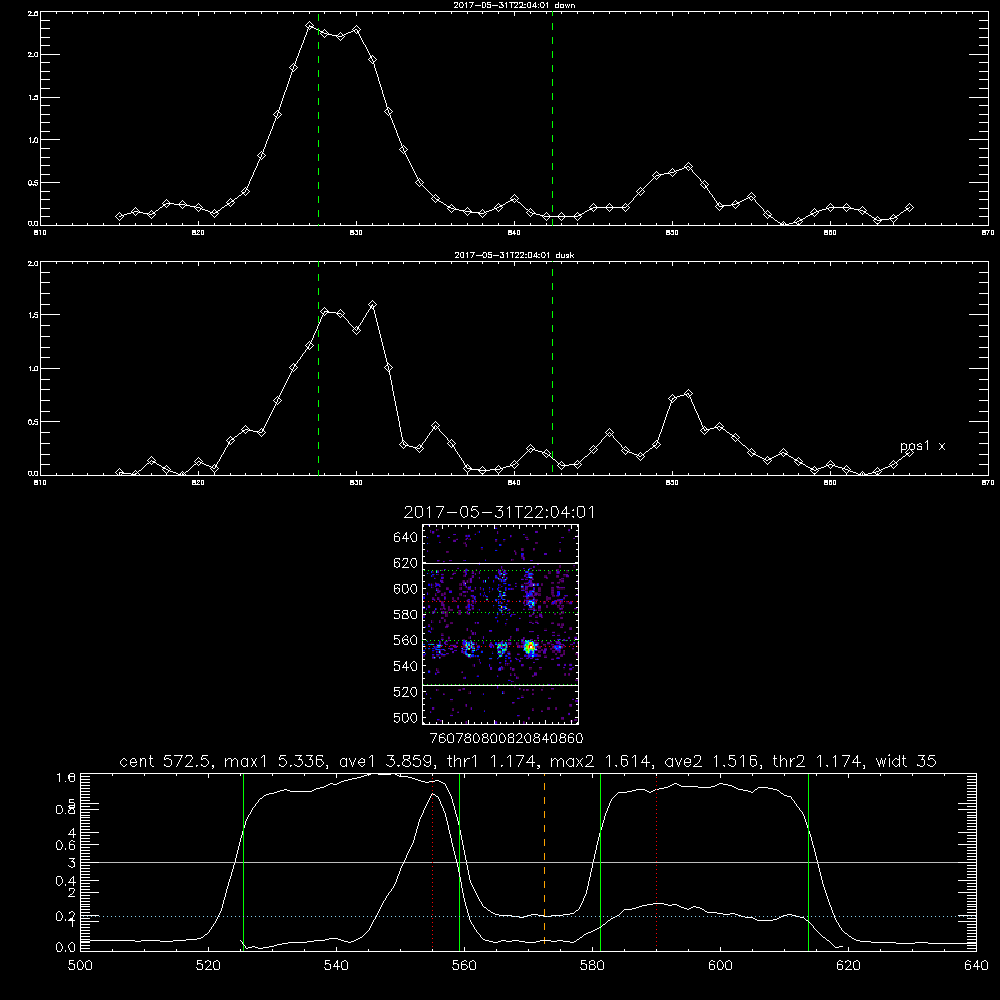This screenshot has height=1000, width=1000.
Task: Select the large 2017-05-31T22:04:01 image title
Action: 499,512
